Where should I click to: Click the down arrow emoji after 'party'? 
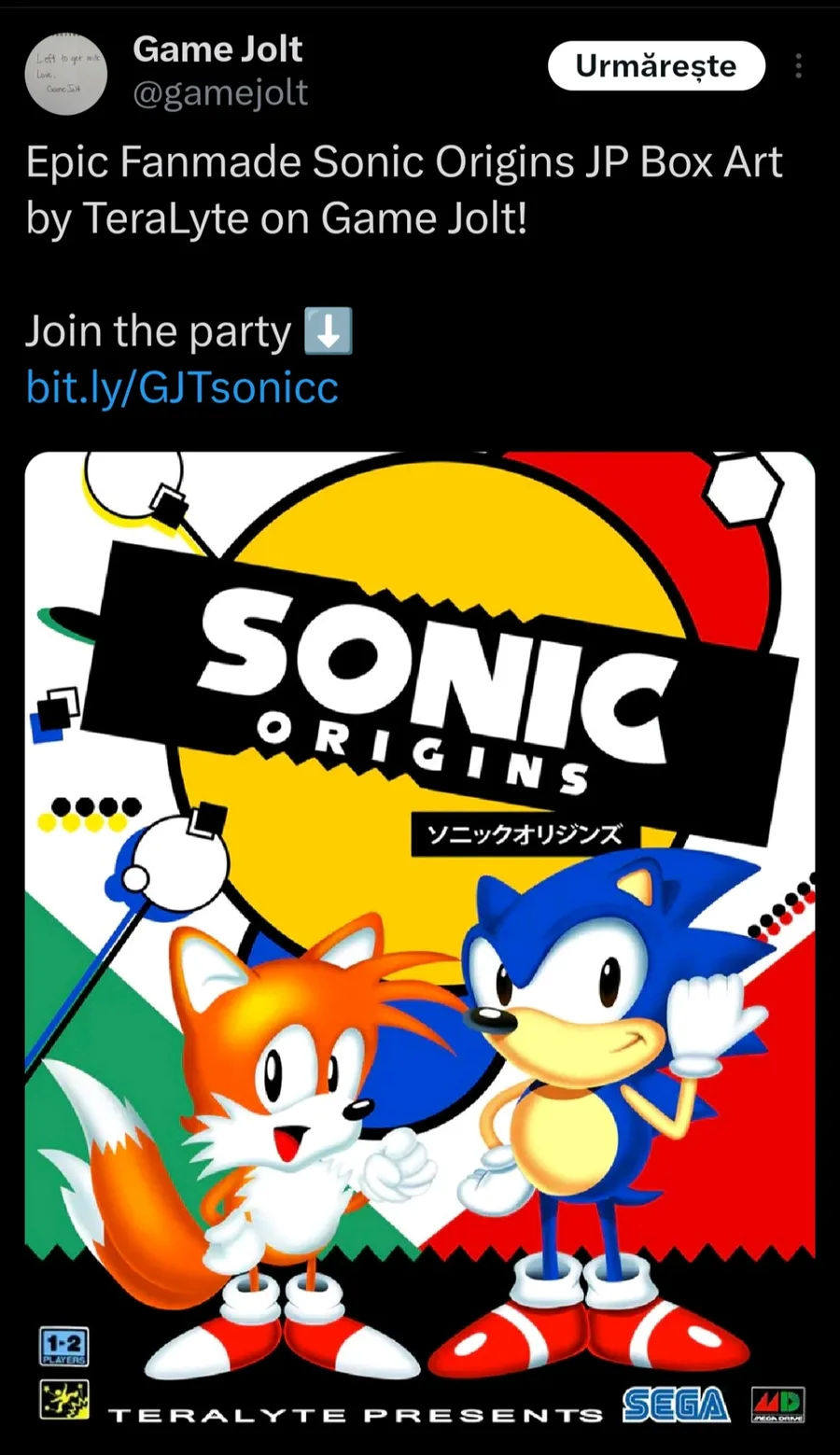click(x=329, y=330)
